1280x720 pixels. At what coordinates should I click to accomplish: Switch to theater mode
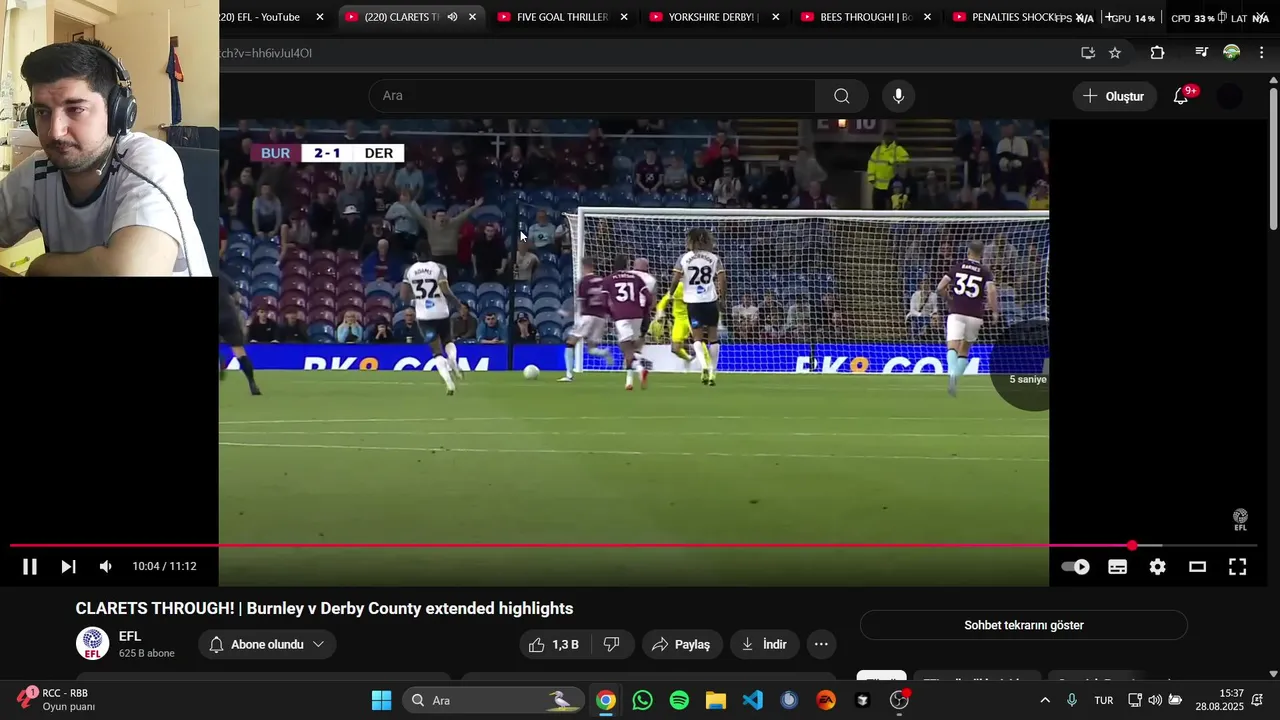[x=1197, y=567]
